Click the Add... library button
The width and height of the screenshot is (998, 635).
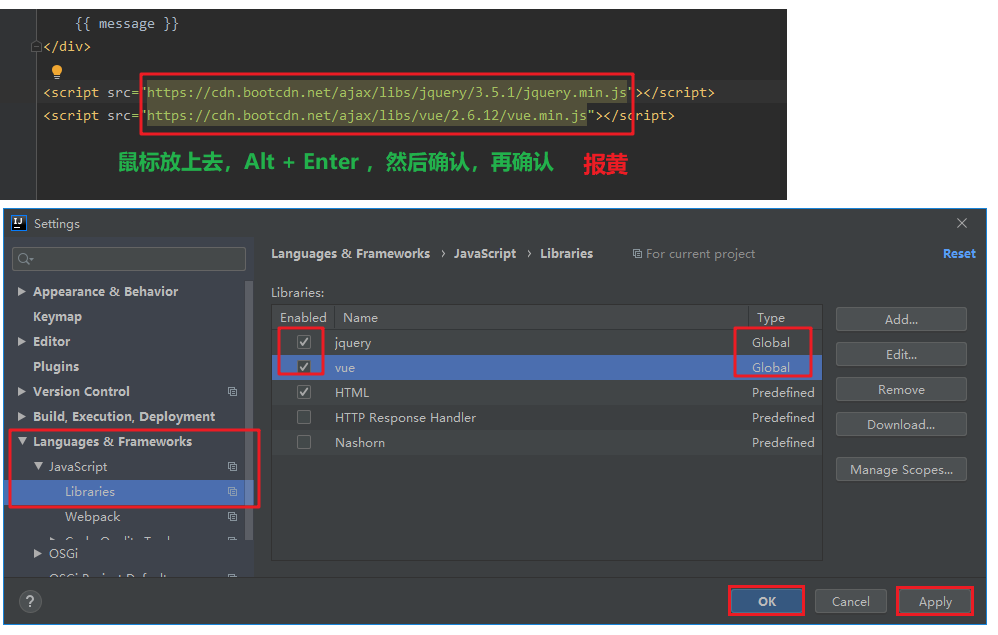tap(901, 319)
